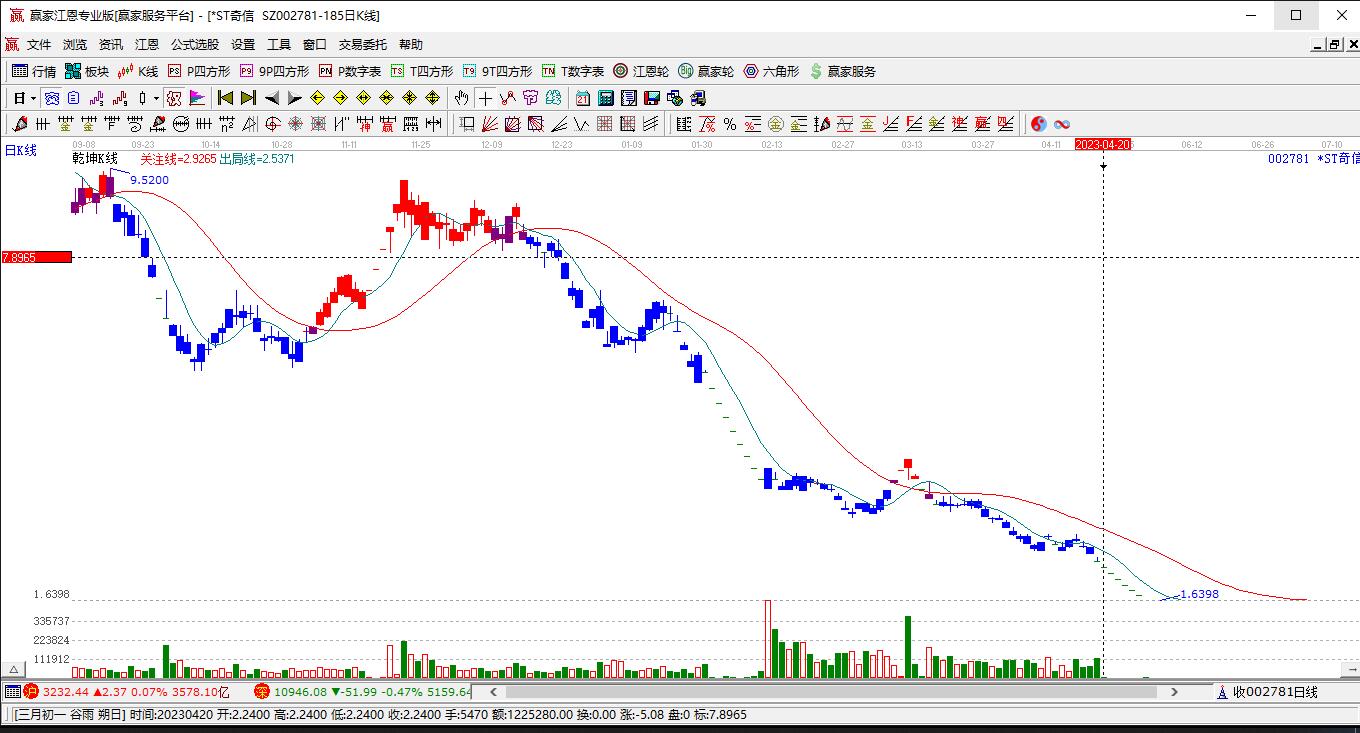Open 赢家服务 service page
This screenshot has width=1360, height=733.
843,71
